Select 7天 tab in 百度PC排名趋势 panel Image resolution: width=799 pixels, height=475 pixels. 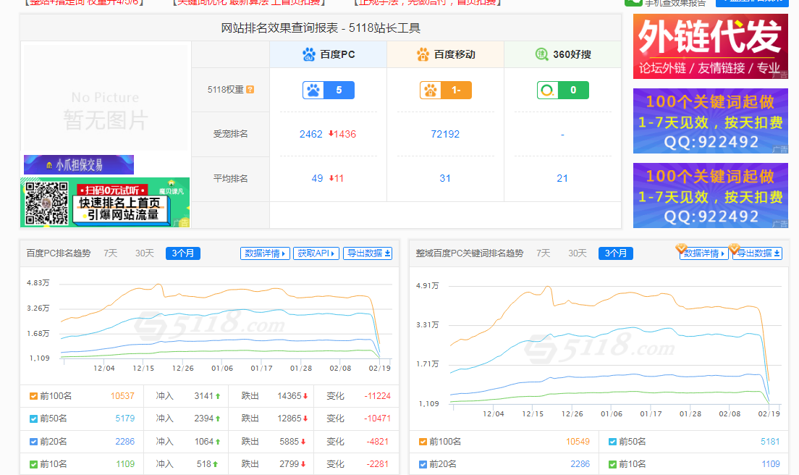(x=111, y=253)
